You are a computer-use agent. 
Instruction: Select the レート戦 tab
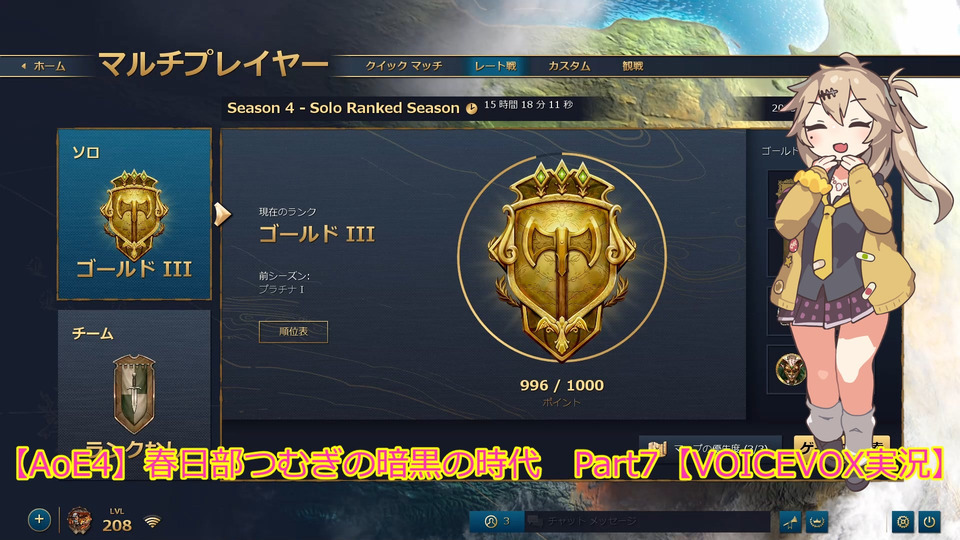(x=495, y=66)
